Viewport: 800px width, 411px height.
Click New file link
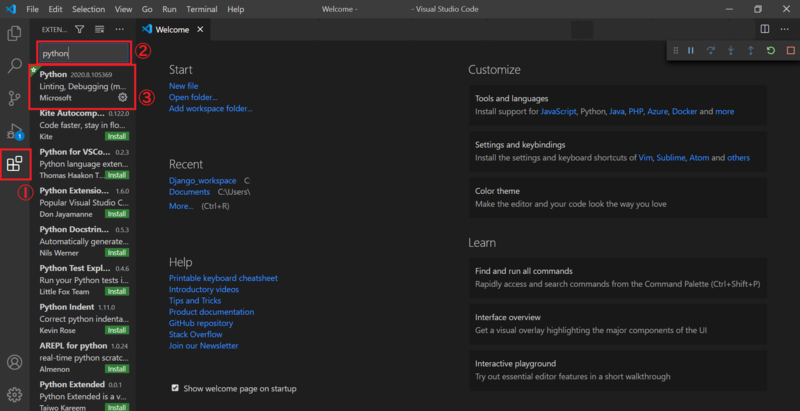(x=184, y=86)
